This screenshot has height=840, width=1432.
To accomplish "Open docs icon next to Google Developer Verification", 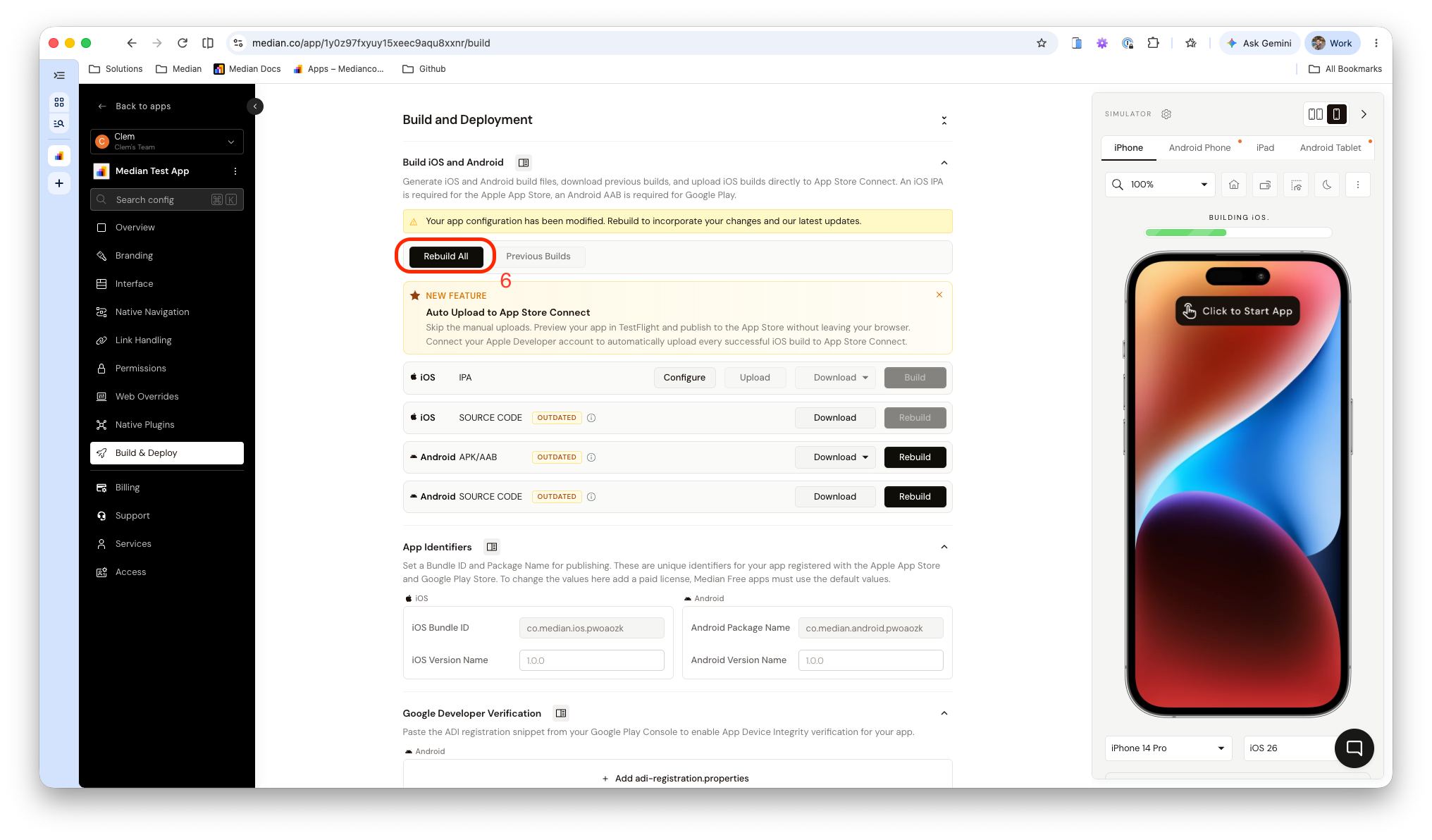I will click(561, 713).
